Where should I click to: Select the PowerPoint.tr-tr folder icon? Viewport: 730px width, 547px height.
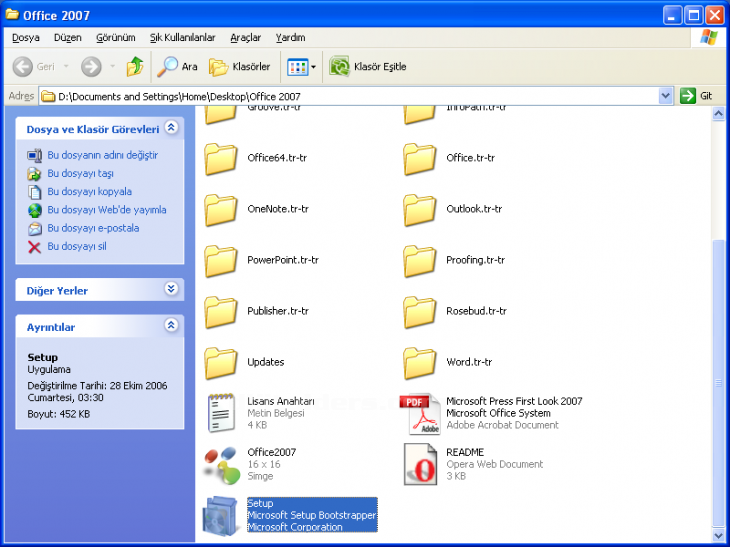(221, 261)
